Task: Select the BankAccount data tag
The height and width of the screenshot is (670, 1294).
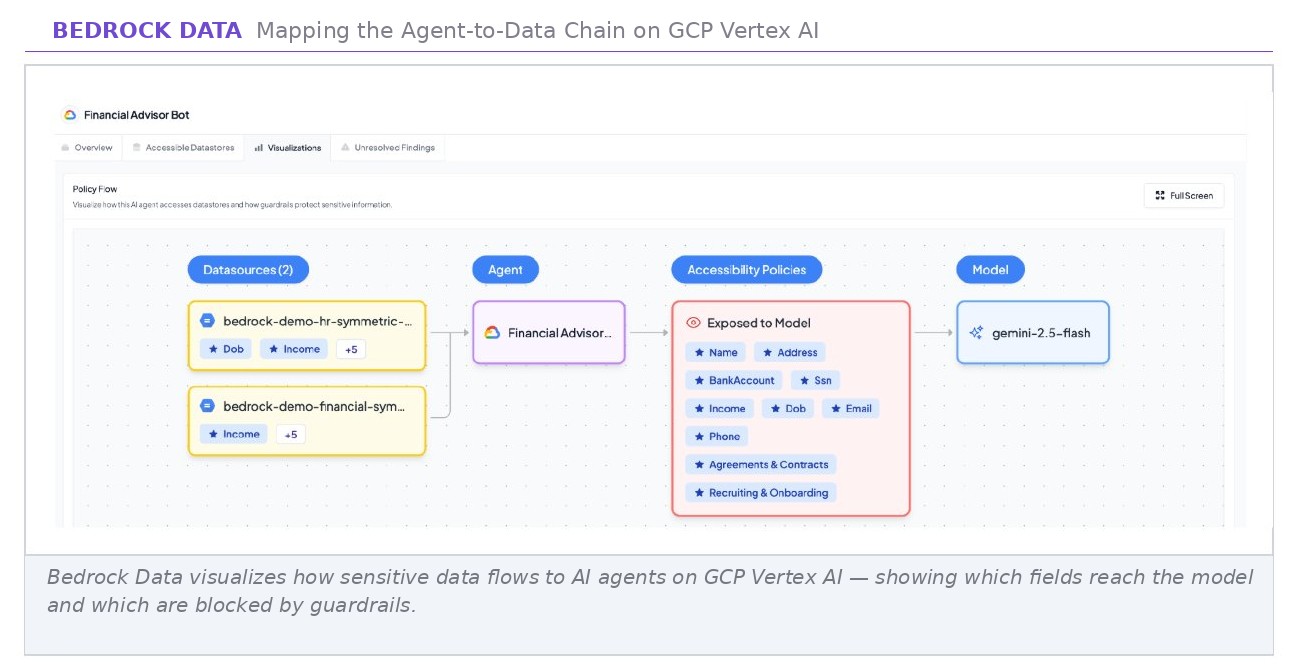Action: click(734, 380)
